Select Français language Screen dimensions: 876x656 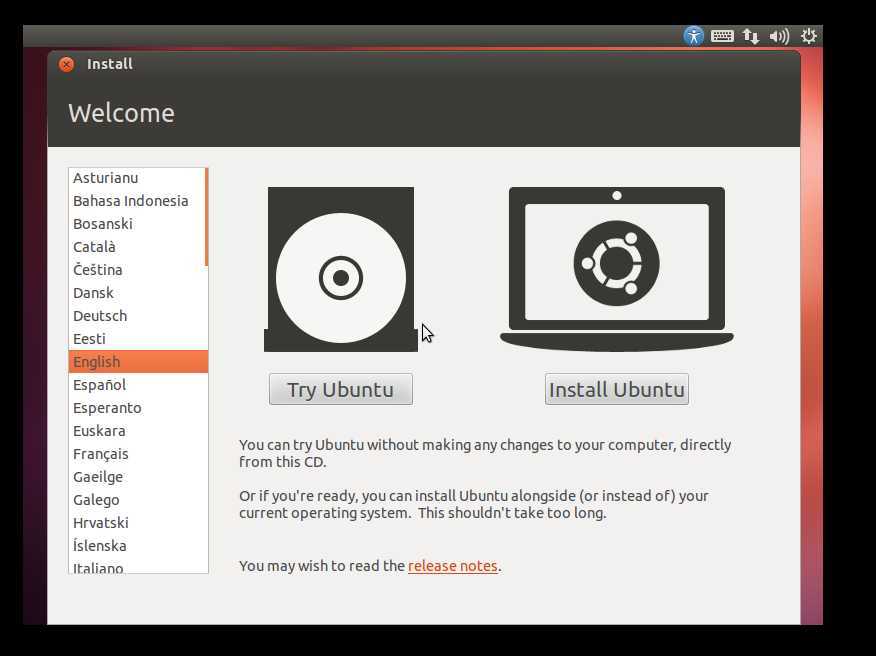(137, 454)
